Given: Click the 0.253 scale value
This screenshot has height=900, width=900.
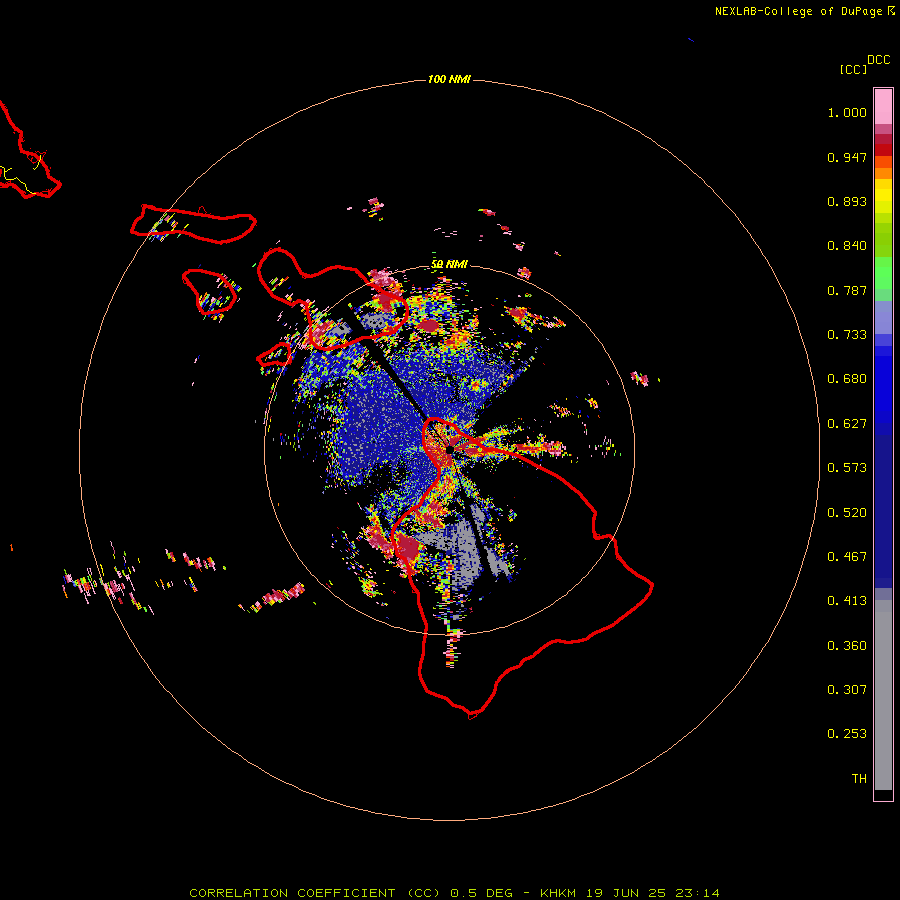Looking at the screenshot, I should tap(847, 734).
